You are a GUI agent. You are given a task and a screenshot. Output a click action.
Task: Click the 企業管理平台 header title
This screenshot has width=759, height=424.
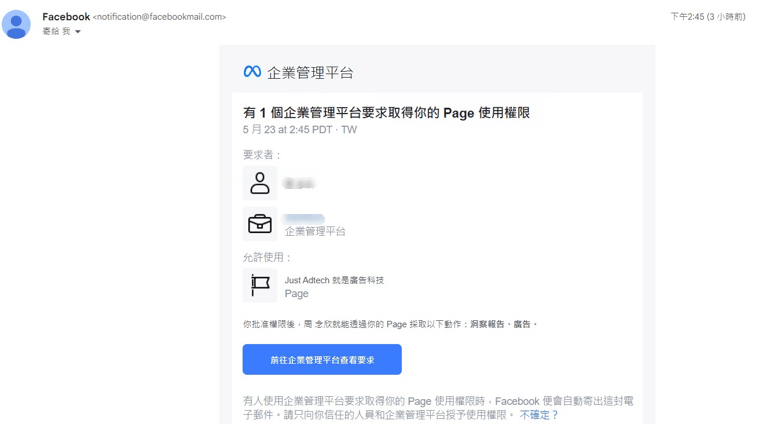point(310,73)
